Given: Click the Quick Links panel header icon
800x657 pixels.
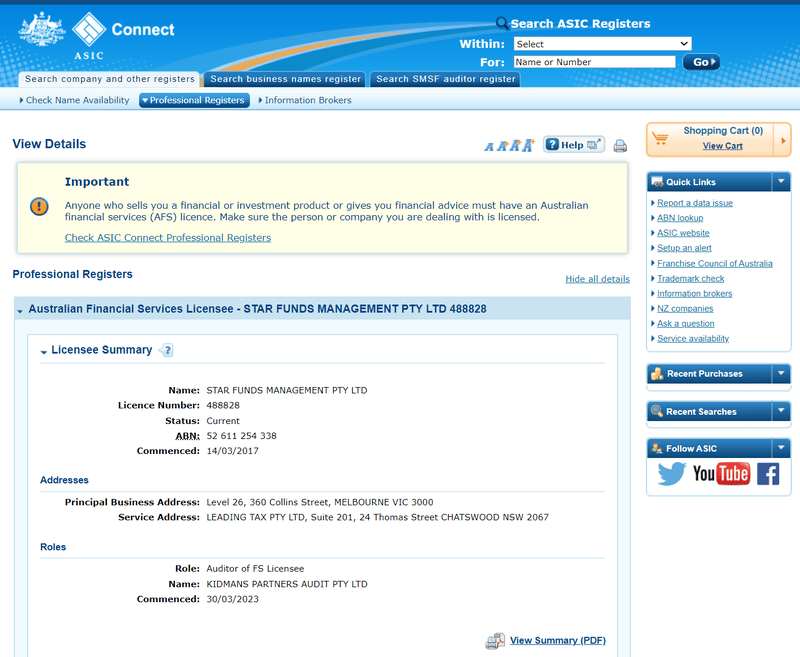Looking at the screenshot, I should (657, 182).
